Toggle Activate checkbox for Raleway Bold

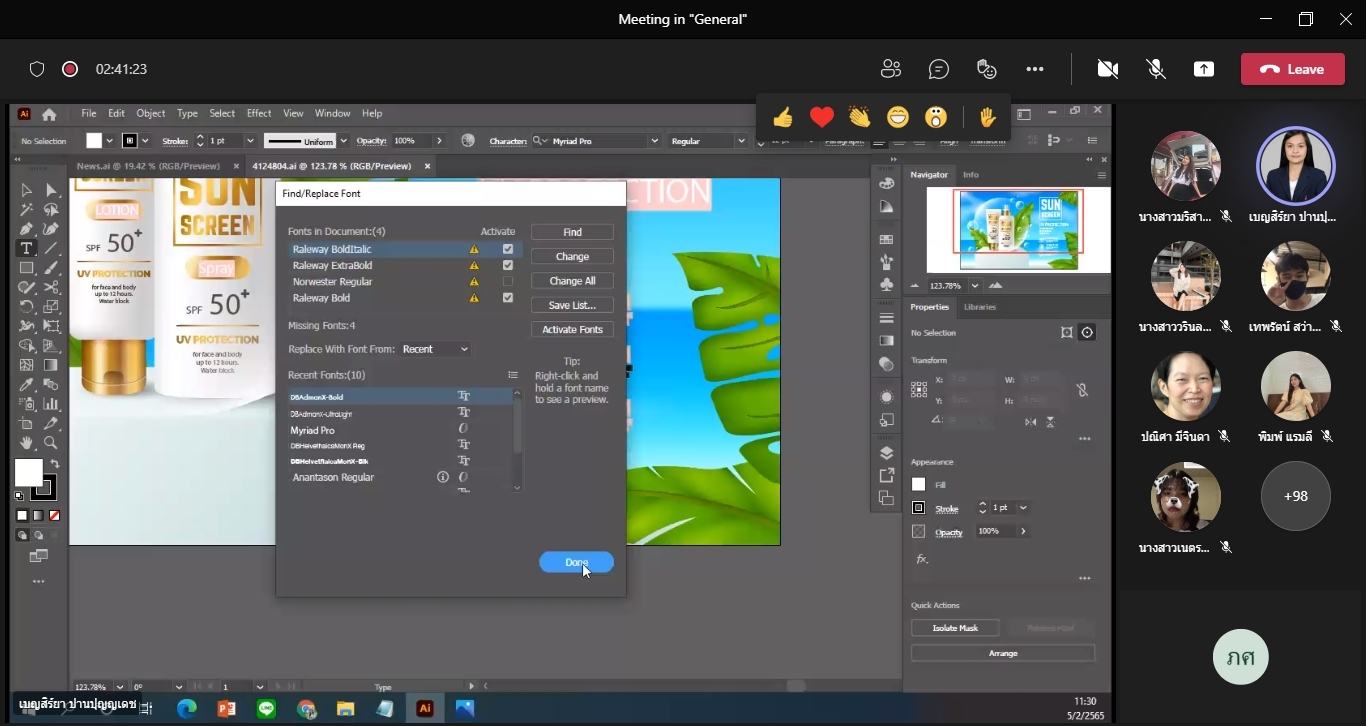508,297
